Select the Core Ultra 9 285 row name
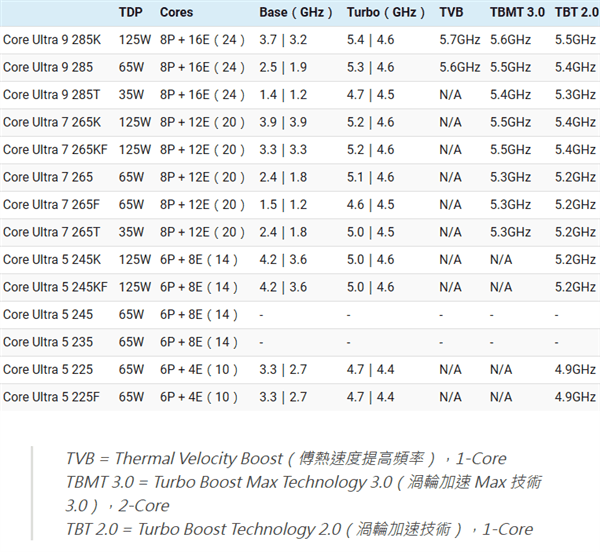This screenshot has height=552, width=600. 48,67
